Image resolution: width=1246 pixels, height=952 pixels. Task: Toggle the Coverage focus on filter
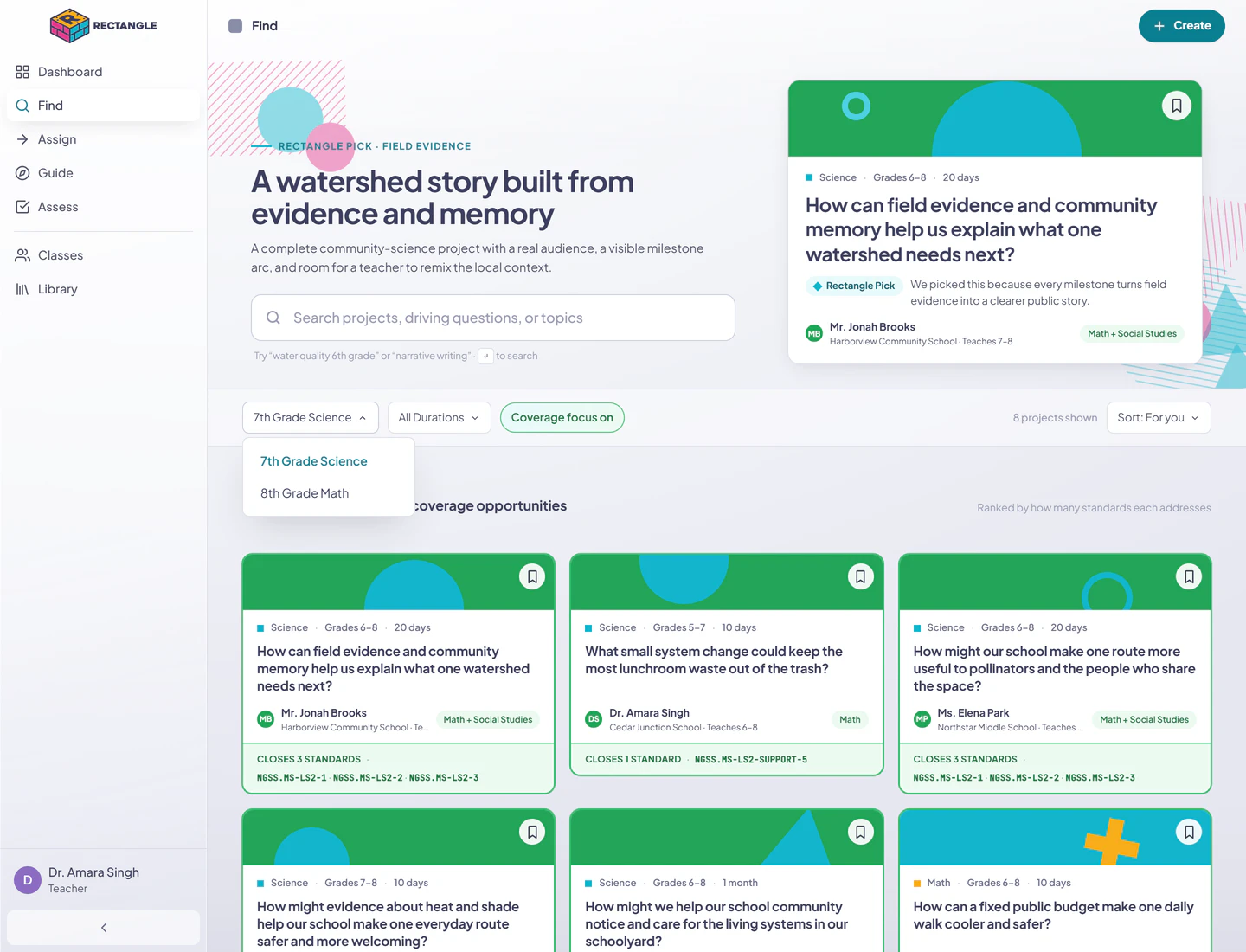(x=562, y=418)
